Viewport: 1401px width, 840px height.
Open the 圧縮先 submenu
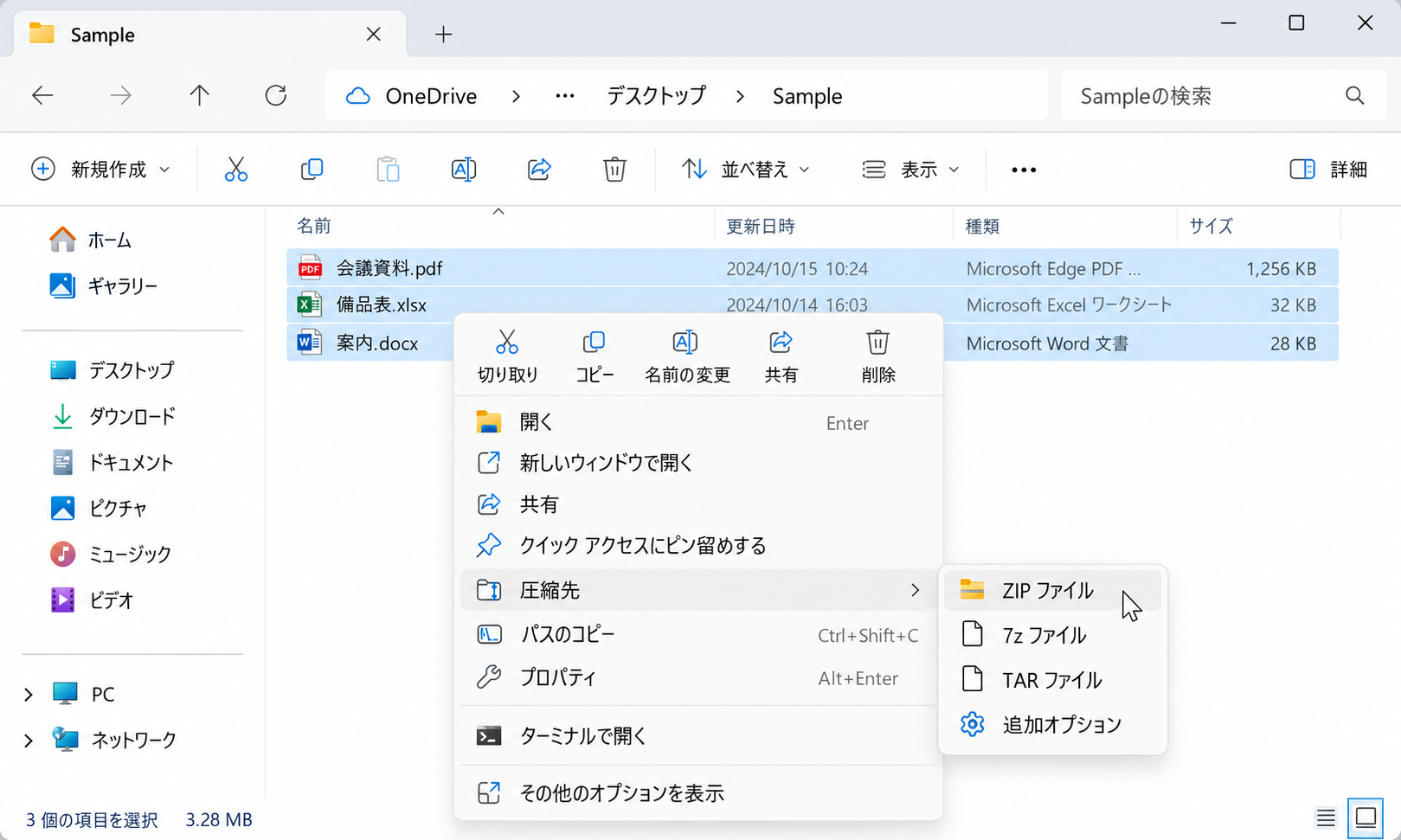point(698,590)
